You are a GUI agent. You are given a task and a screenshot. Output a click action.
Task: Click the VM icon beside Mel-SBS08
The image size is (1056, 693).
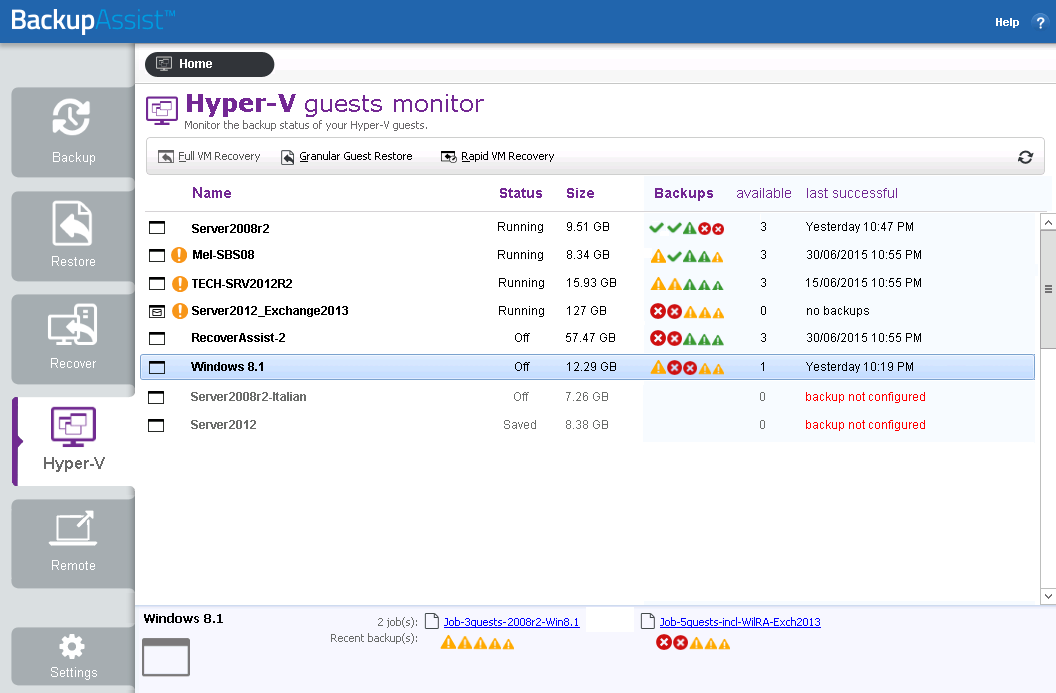157,255
